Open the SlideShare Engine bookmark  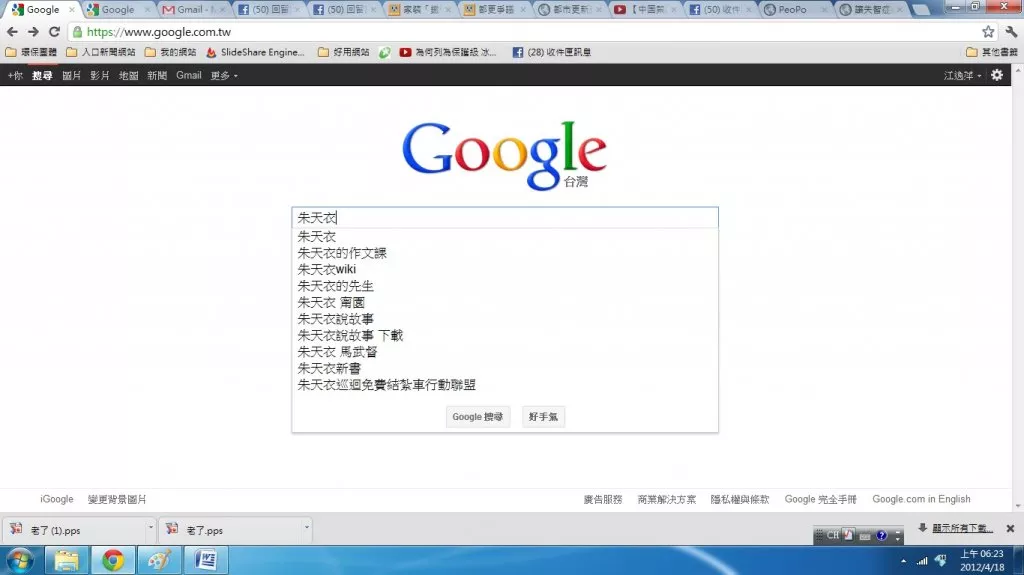click(255, 52)
